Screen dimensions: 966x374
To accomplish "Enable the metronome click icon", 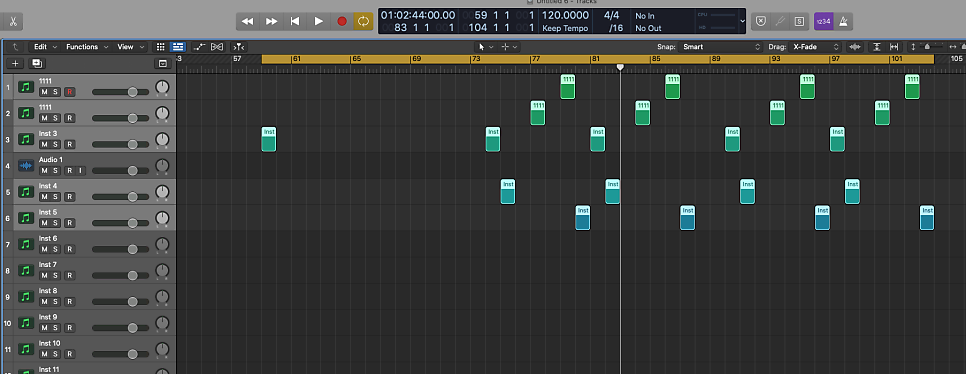I will [843, 21].
